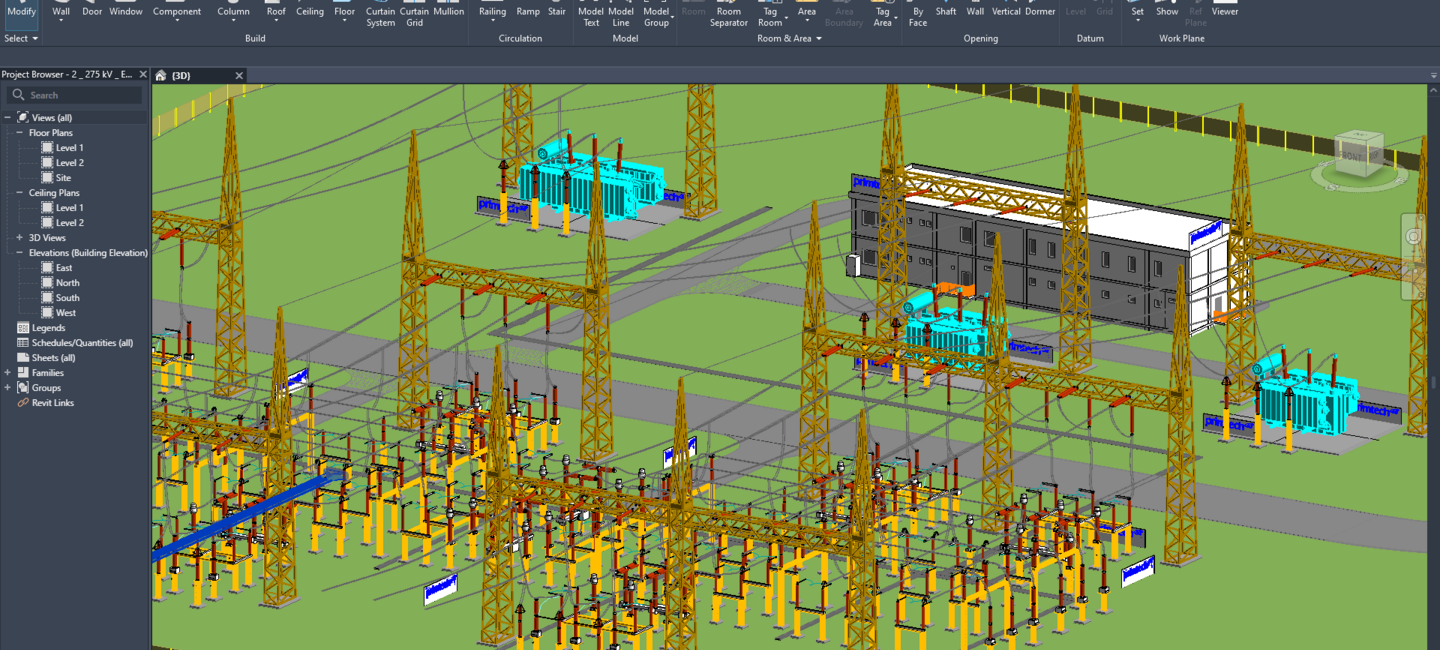Open the Viewer from the Work Plane panel
Screen dimensions: 1440x650
1224,11
